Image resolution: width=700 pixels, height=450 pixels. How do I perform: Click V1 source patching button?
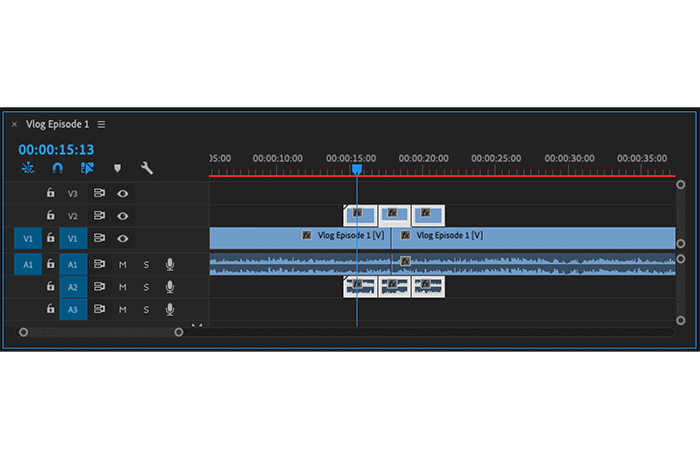click(x=28, y=238)
